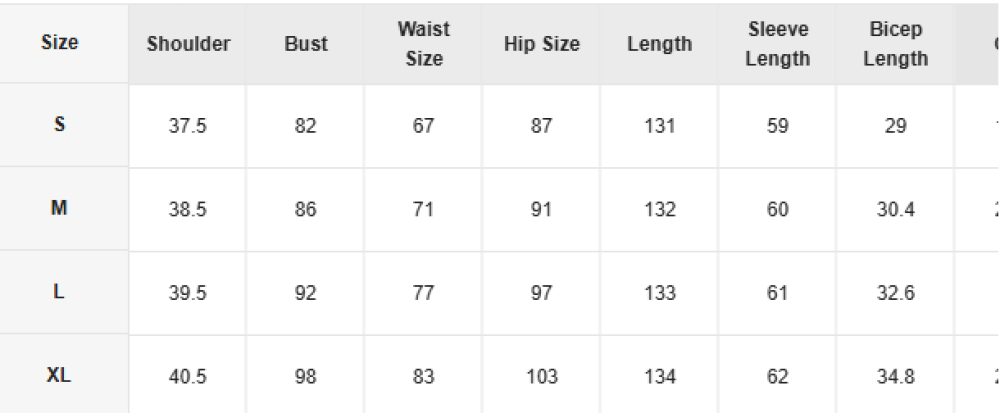Select the Waist Size header cell
Viewport: 1000px width, 413px height.
pos(423,43)
